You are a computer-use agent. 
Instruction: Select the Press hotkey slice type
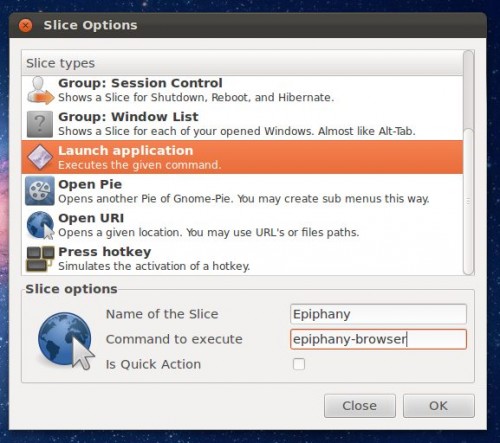242,259
